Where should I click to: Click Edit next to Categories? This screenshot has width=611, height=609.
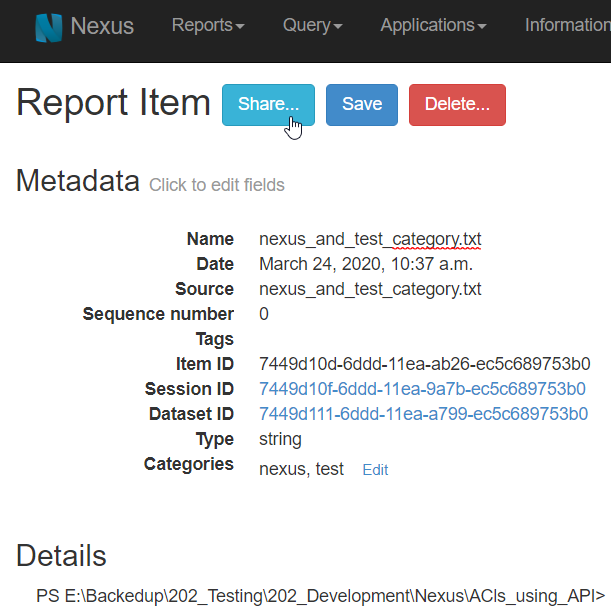(x=375, y=470)
